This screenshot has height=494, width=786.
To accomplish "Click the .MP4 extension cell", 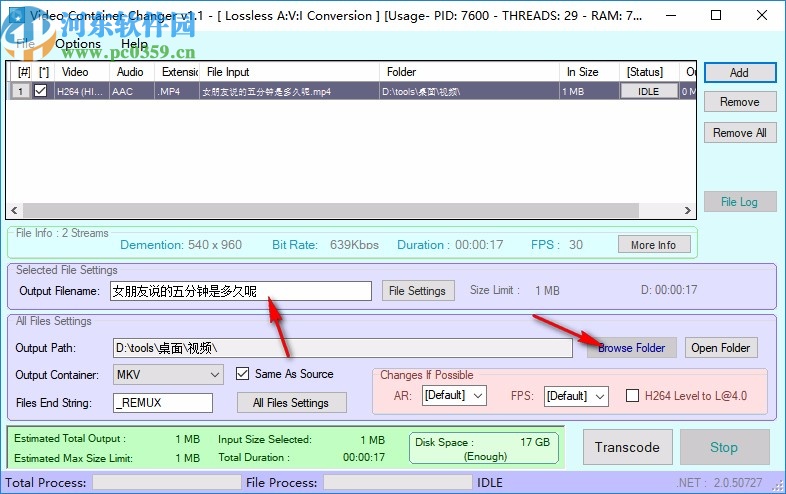I will 177,91.
